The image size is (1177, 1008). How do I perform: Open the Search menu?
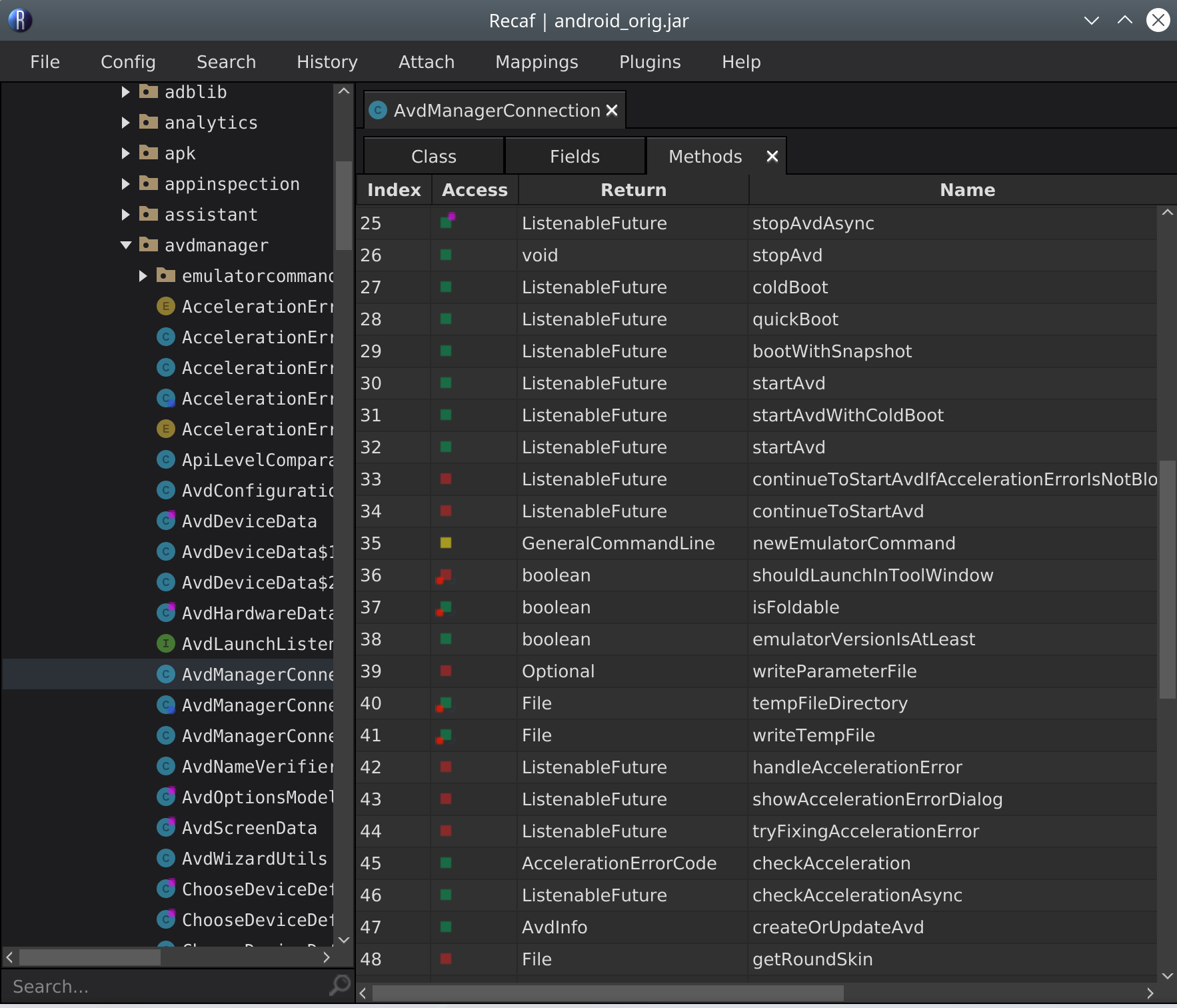tap(226, 61)
